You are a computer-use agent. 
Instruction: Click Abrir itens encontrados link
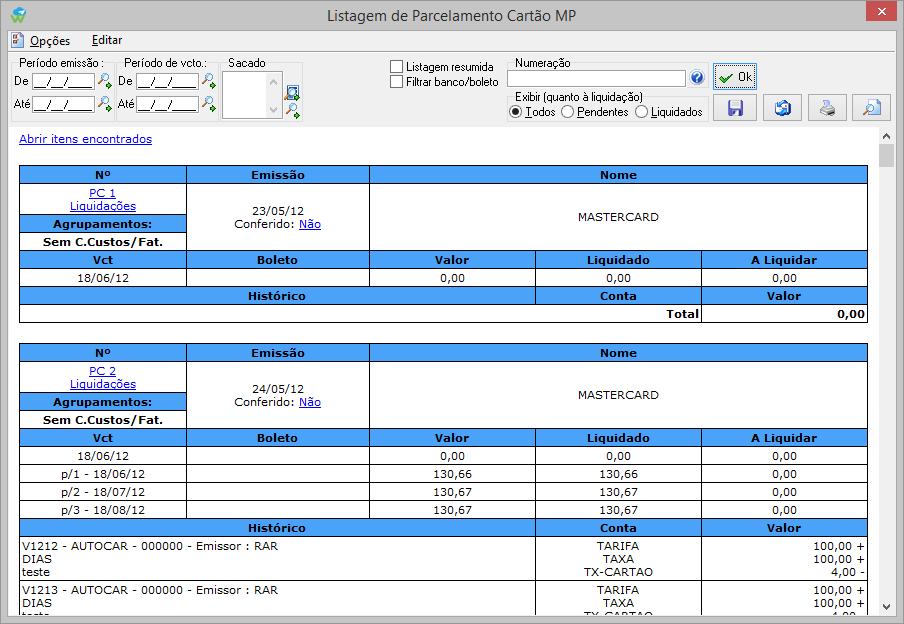85,139
